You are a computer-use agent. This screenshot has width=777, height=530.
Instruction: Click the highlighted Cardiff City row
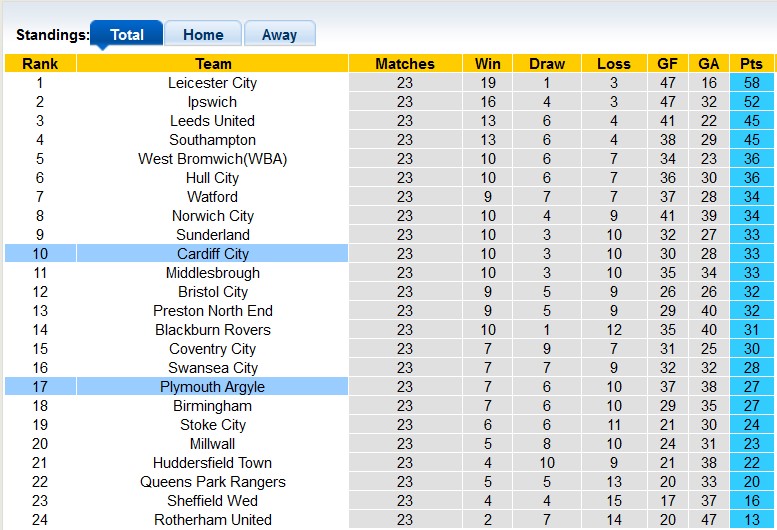212,254
